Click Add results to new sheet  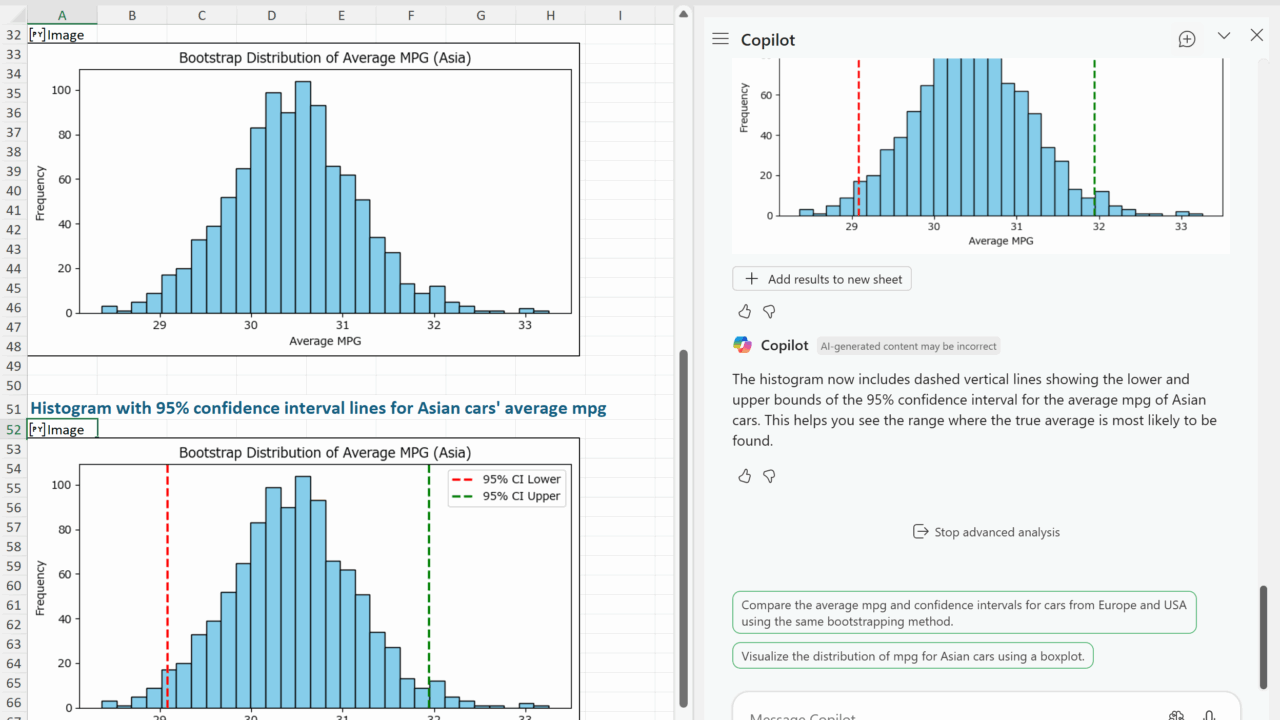click(822, 279)
